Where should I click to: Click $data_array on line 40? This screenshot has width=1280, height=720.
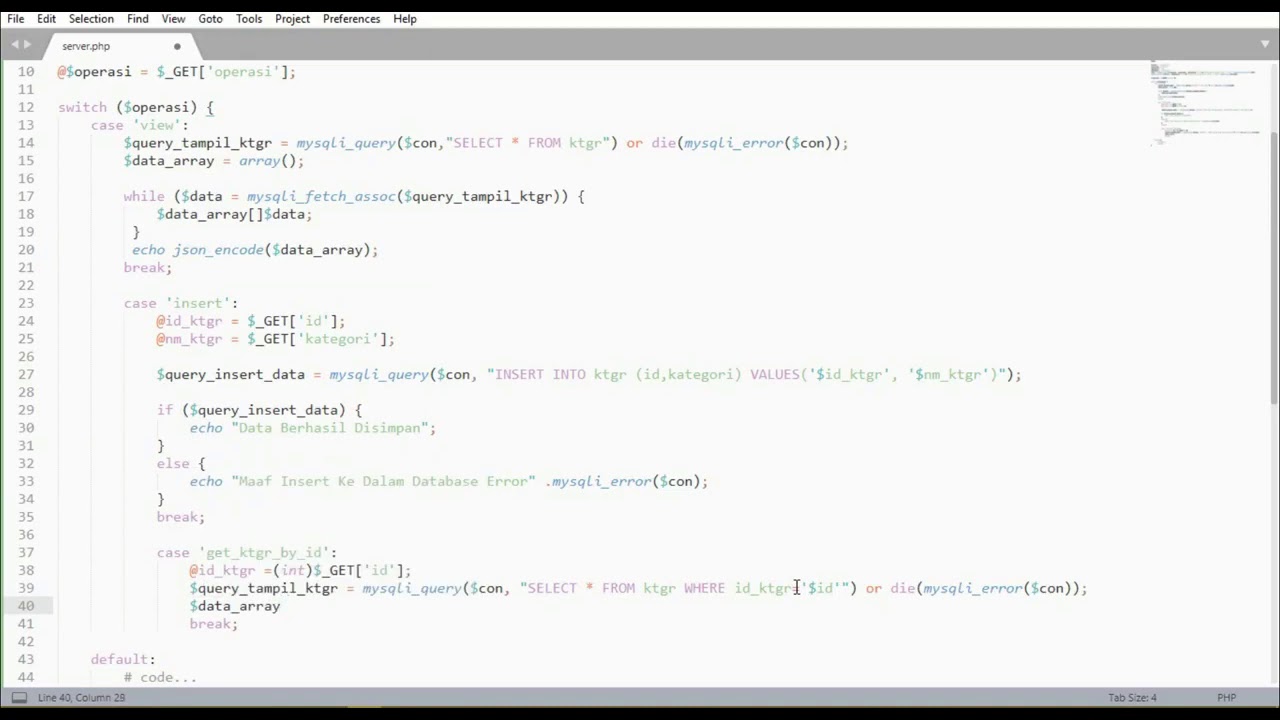click(235, 606)
